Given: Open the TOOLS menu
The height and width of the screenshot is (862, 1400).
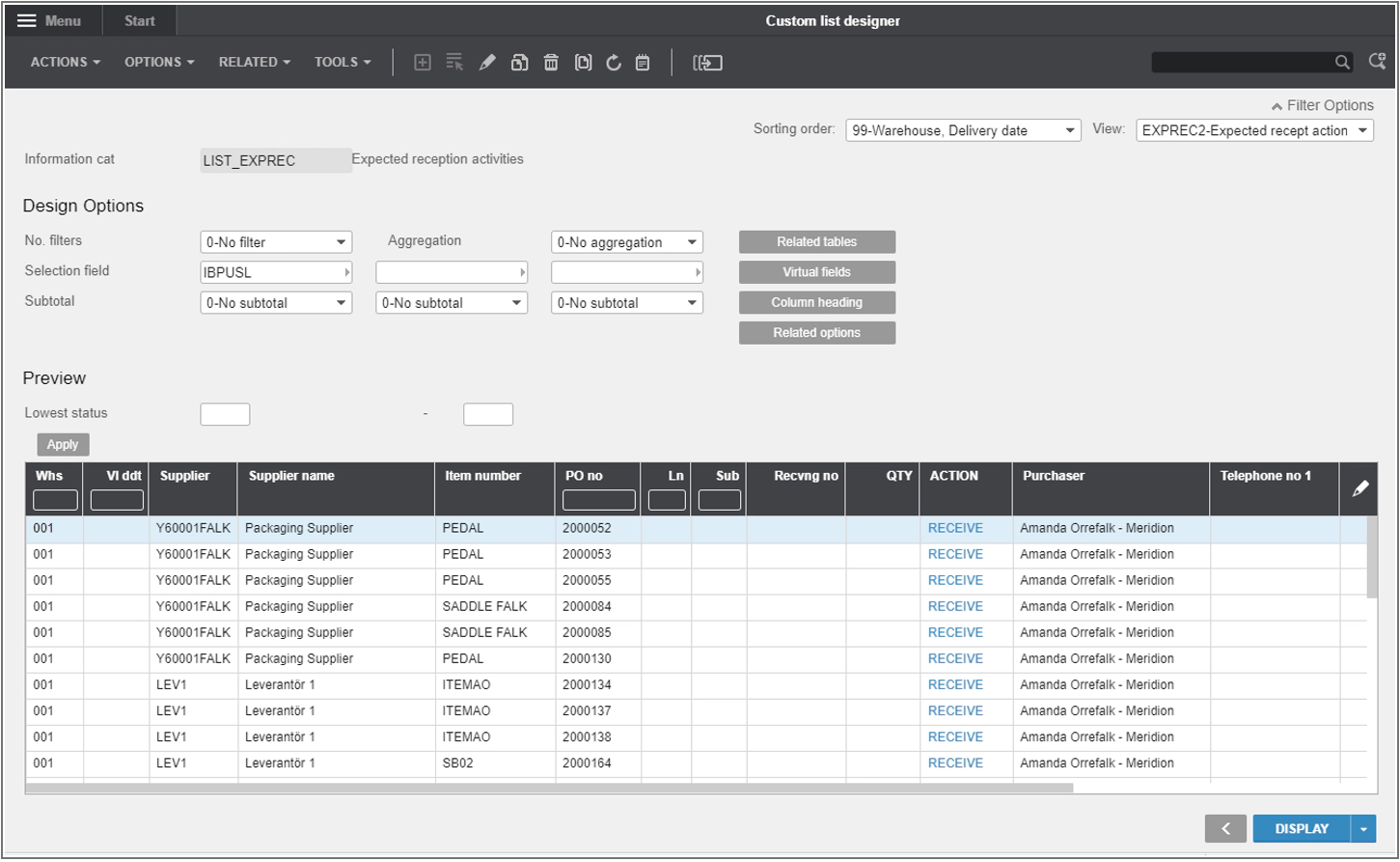Looking at the screenshot, I should 343,62.
